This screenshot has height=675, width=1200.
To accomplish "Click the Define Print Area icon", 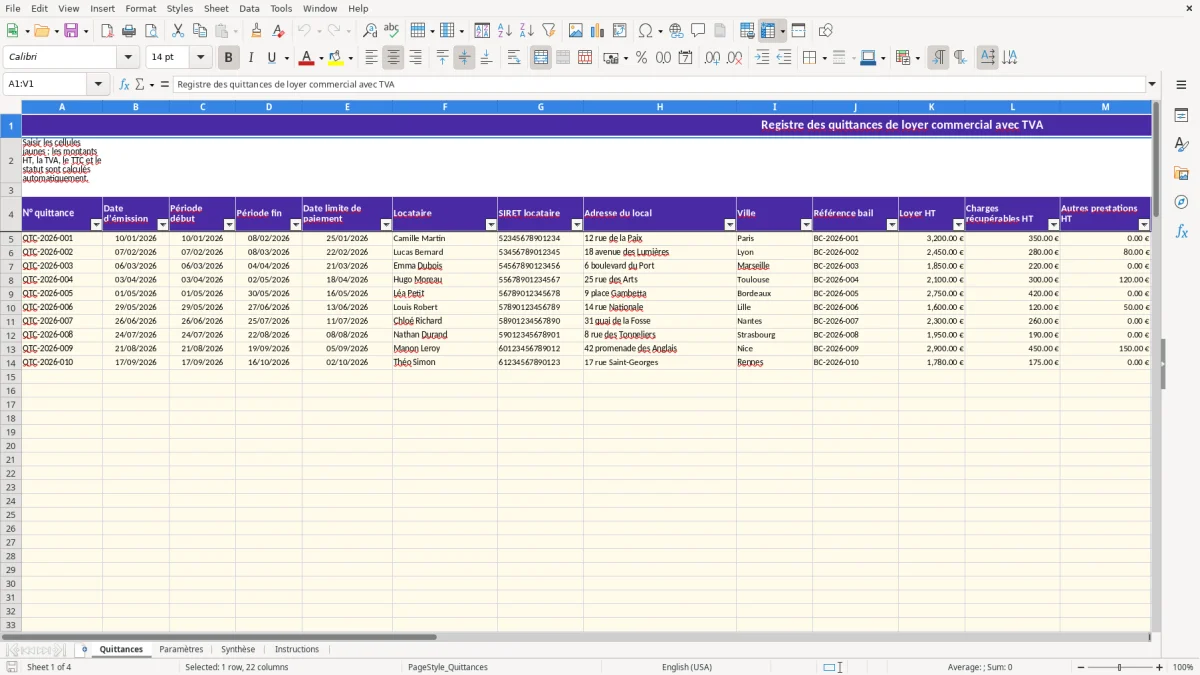I will click(x=747, y=31).
